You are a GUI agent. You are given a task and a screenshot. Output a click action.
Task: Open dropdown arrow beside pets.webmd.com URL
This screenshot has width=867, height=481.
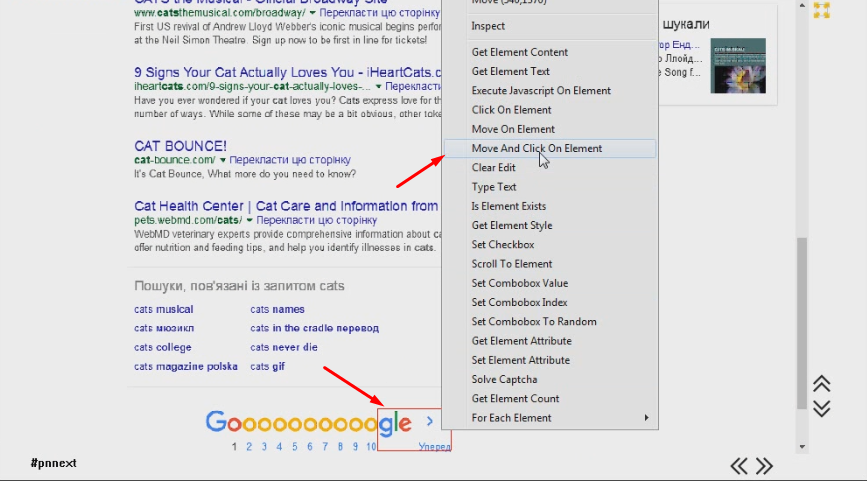[x=250, y=219]
